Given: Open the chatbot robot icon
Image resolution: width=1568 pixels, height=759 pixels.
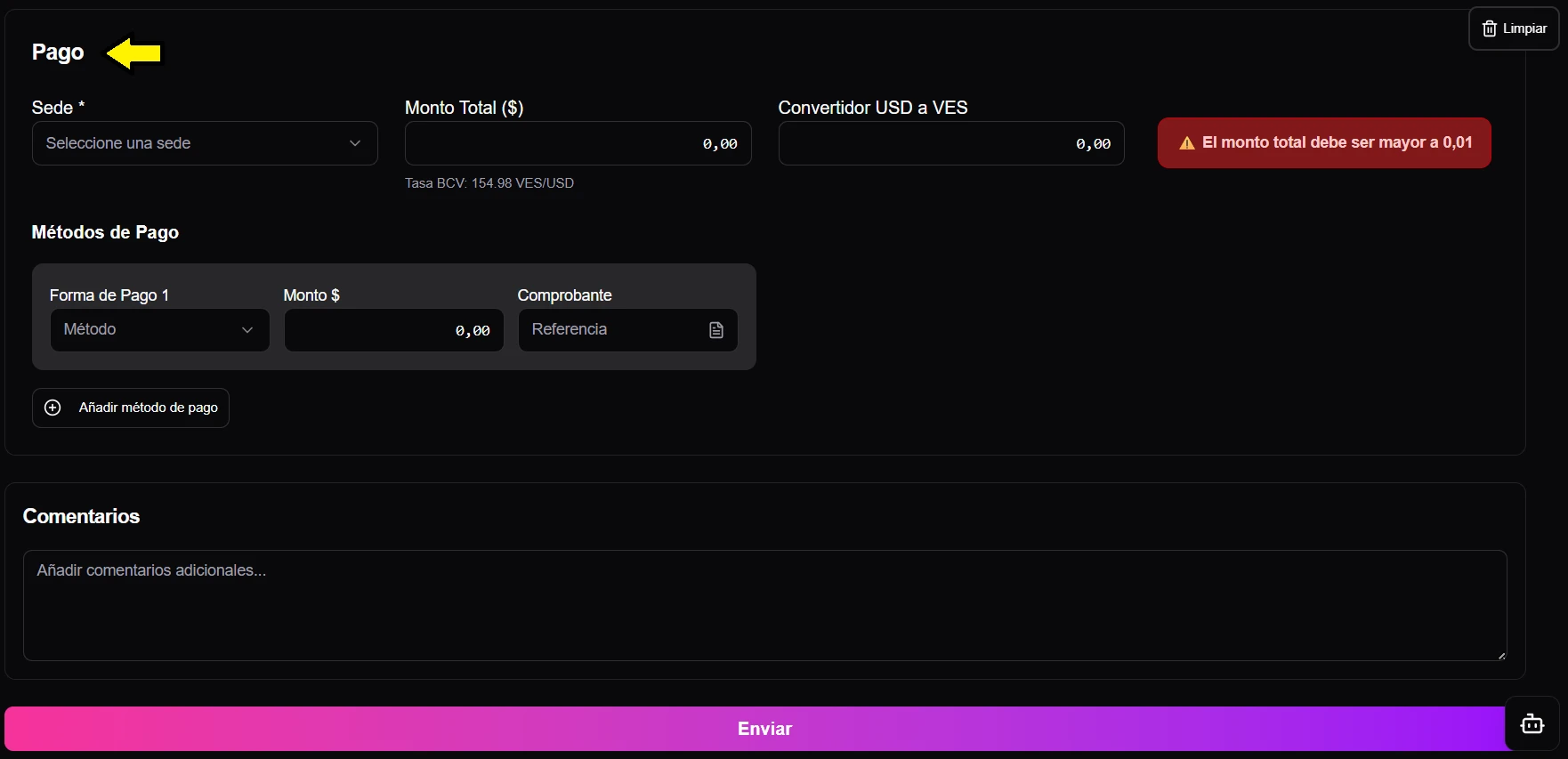Looking at the screenshot, I should (x=1532, y=723).
